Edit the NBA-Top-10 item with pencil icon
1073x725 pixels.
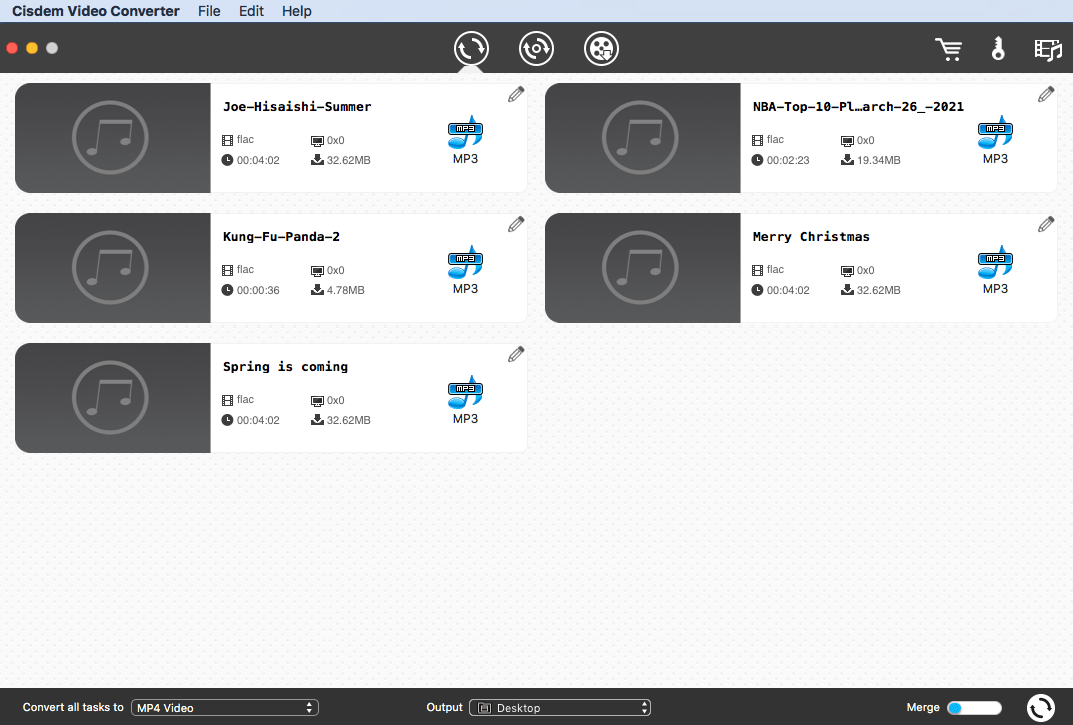[x=1046, y=94]
